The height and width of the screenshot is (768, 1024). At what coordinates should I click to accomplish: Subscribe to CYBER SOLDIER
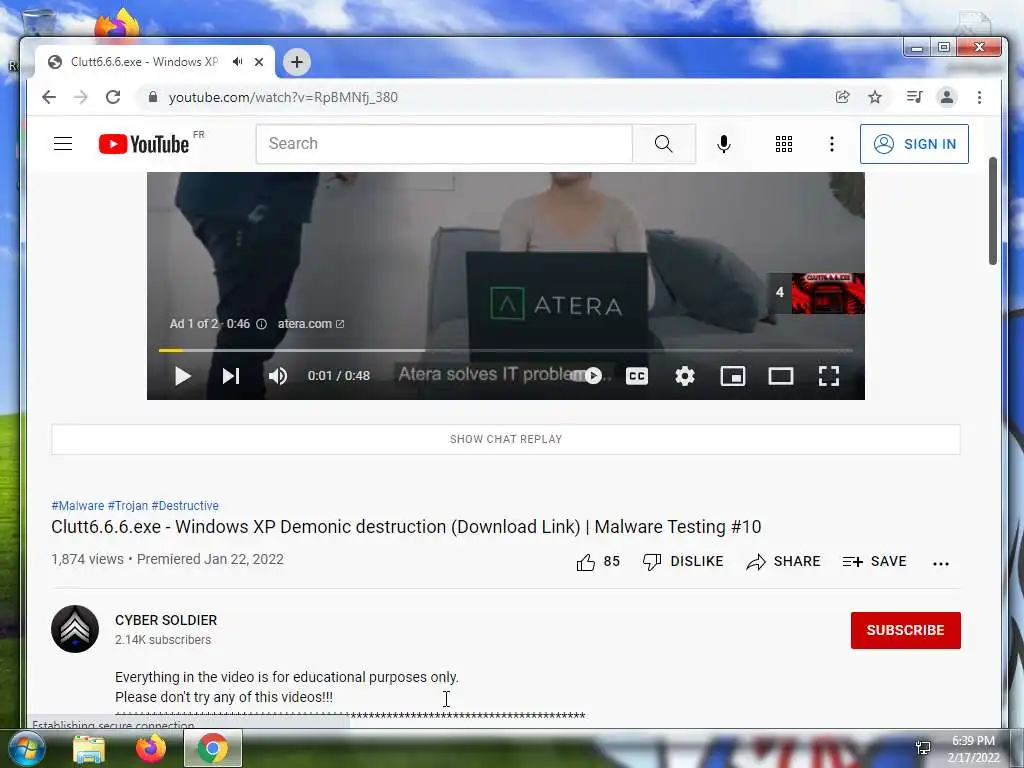pos(905,630)
